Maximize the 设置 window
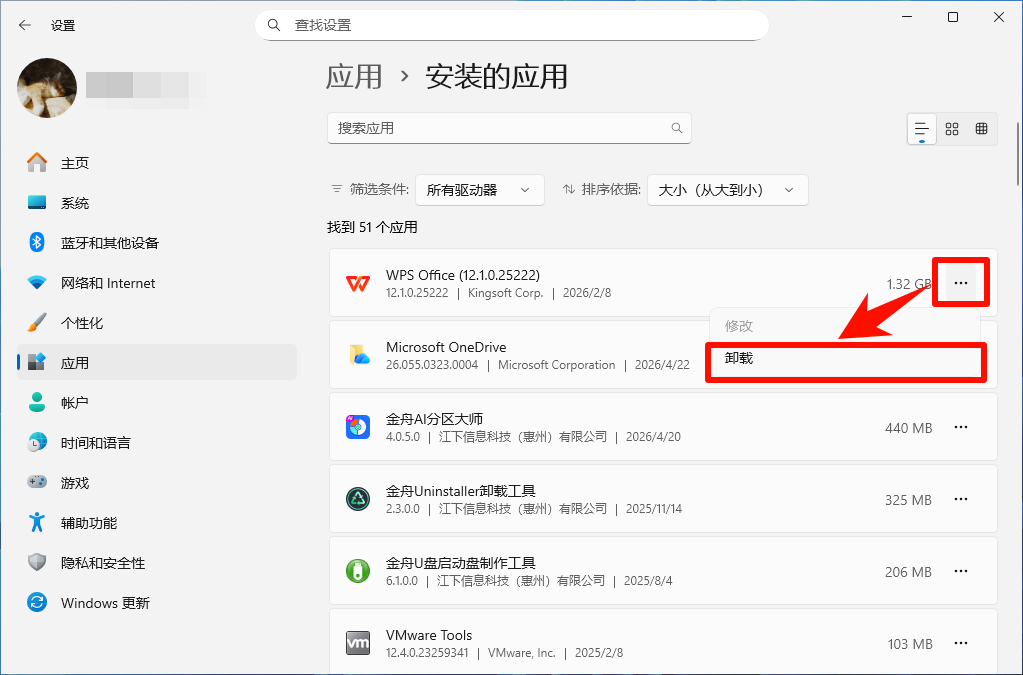Image resolution: width=1023 pixels, height=675 pixels. click(x=953, y=17)
